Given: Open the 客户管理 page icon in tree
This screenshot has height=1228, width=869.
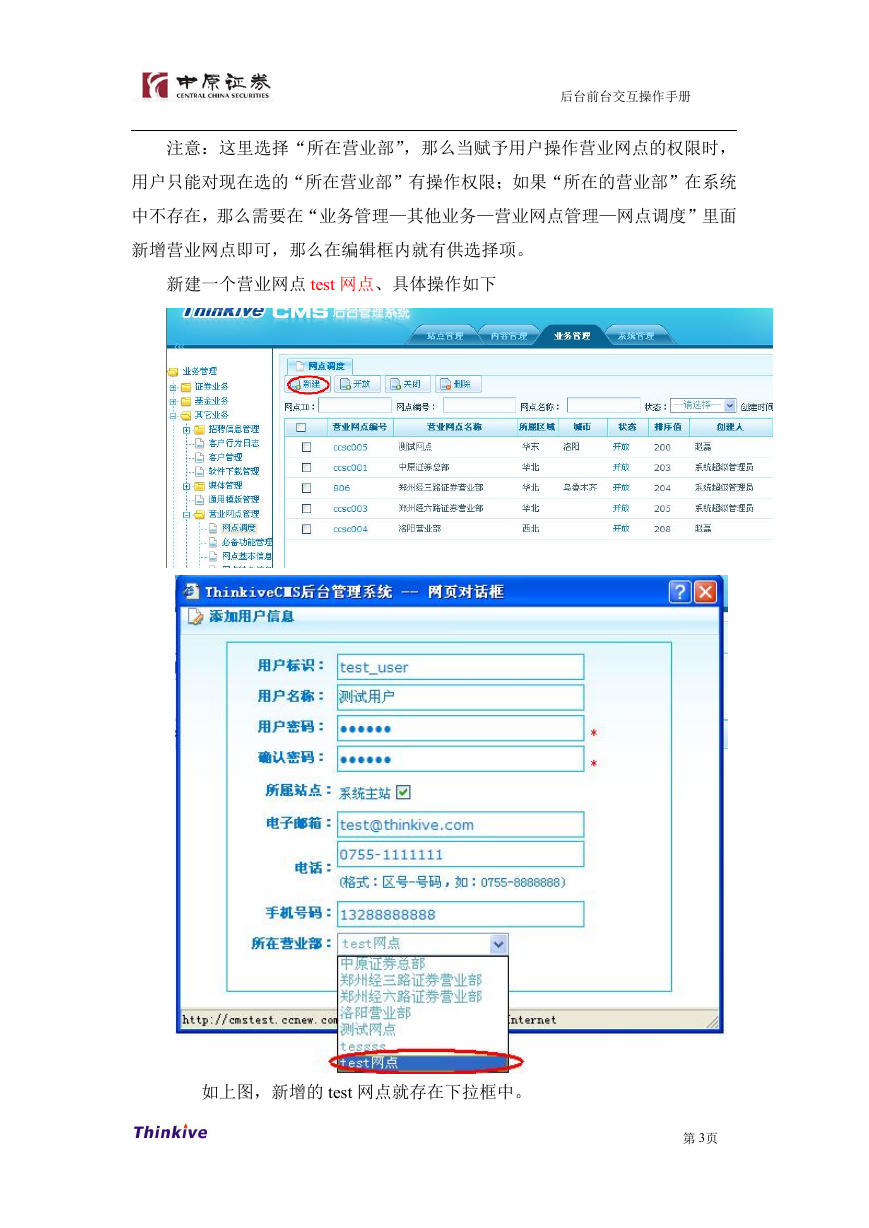Looking at the screenshot, I should 200,457.
